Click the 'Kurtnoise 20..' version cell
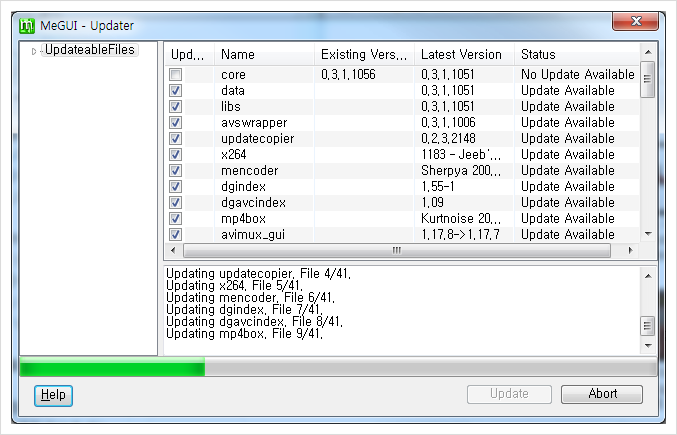 461,218
